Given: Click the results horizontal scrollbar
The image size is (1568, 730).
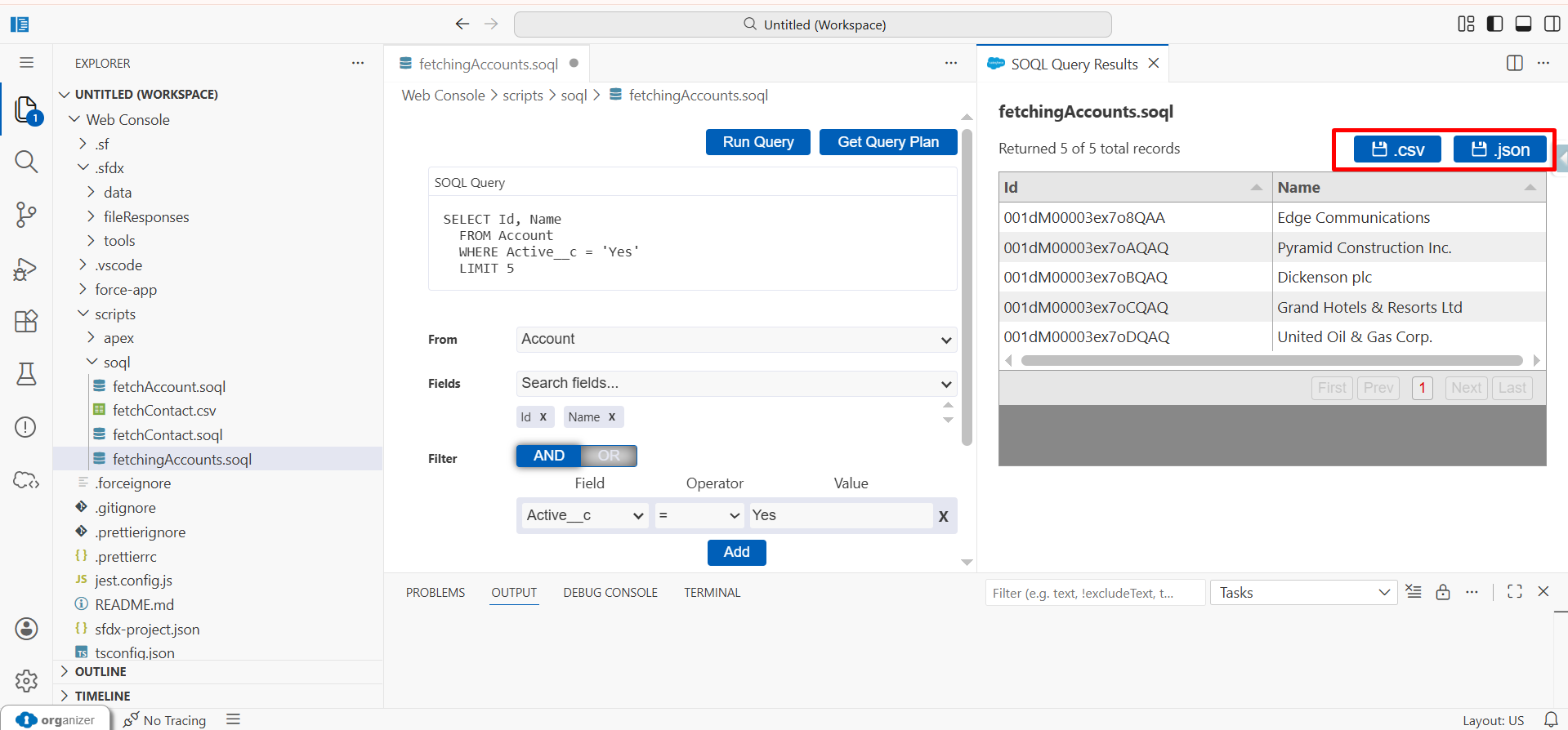Looking at the screenshot, I should [1271, 360].
